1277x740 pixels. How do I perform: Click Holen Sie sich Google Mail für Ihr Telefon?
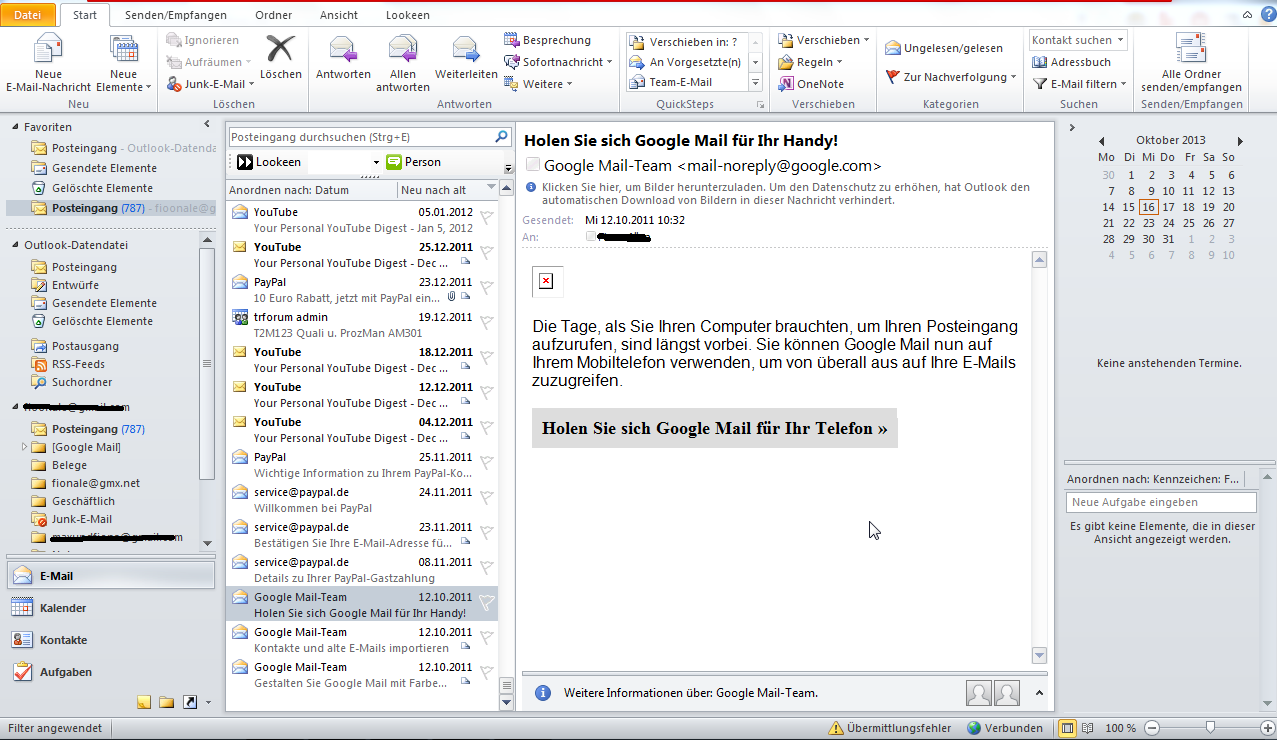point(713,428)
